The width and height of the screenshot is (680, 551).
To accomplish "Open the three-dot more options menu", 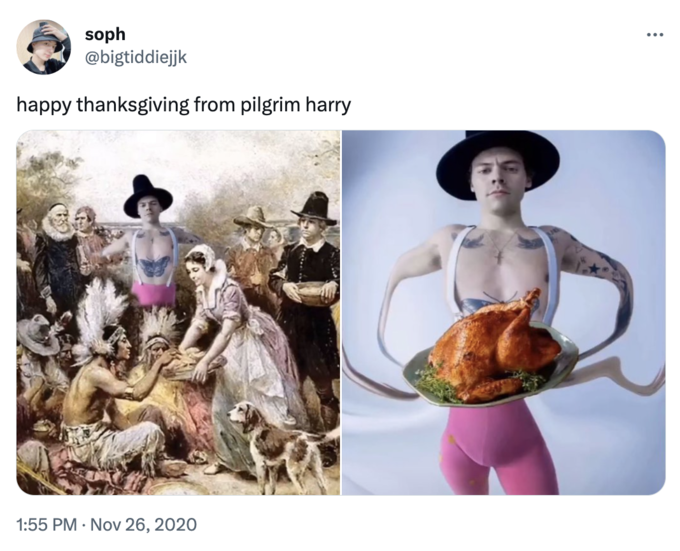I will click(x=654, y=35).
